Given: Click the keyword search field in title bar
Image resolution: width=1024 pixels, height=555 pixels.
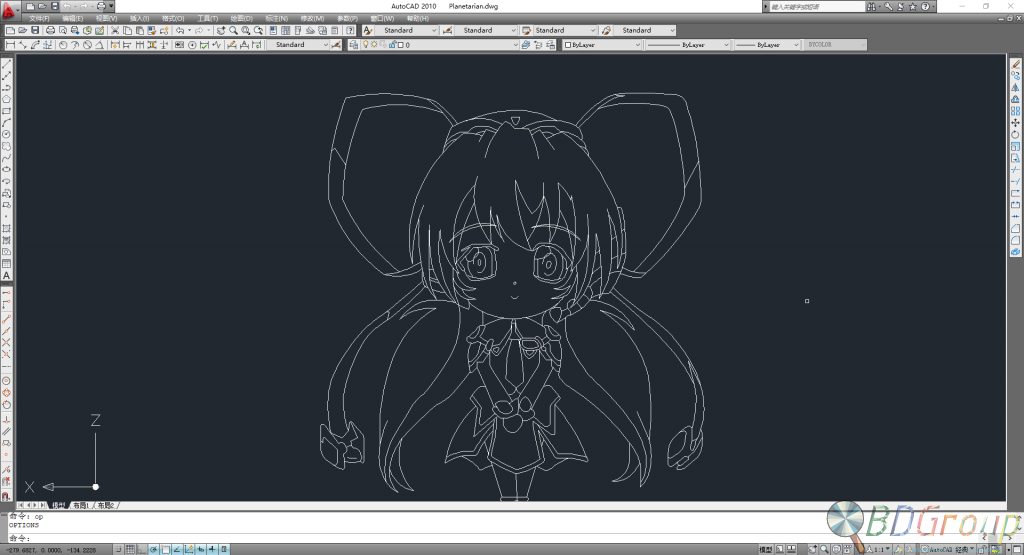Looking at the screenshot, I should pos(817,7).
